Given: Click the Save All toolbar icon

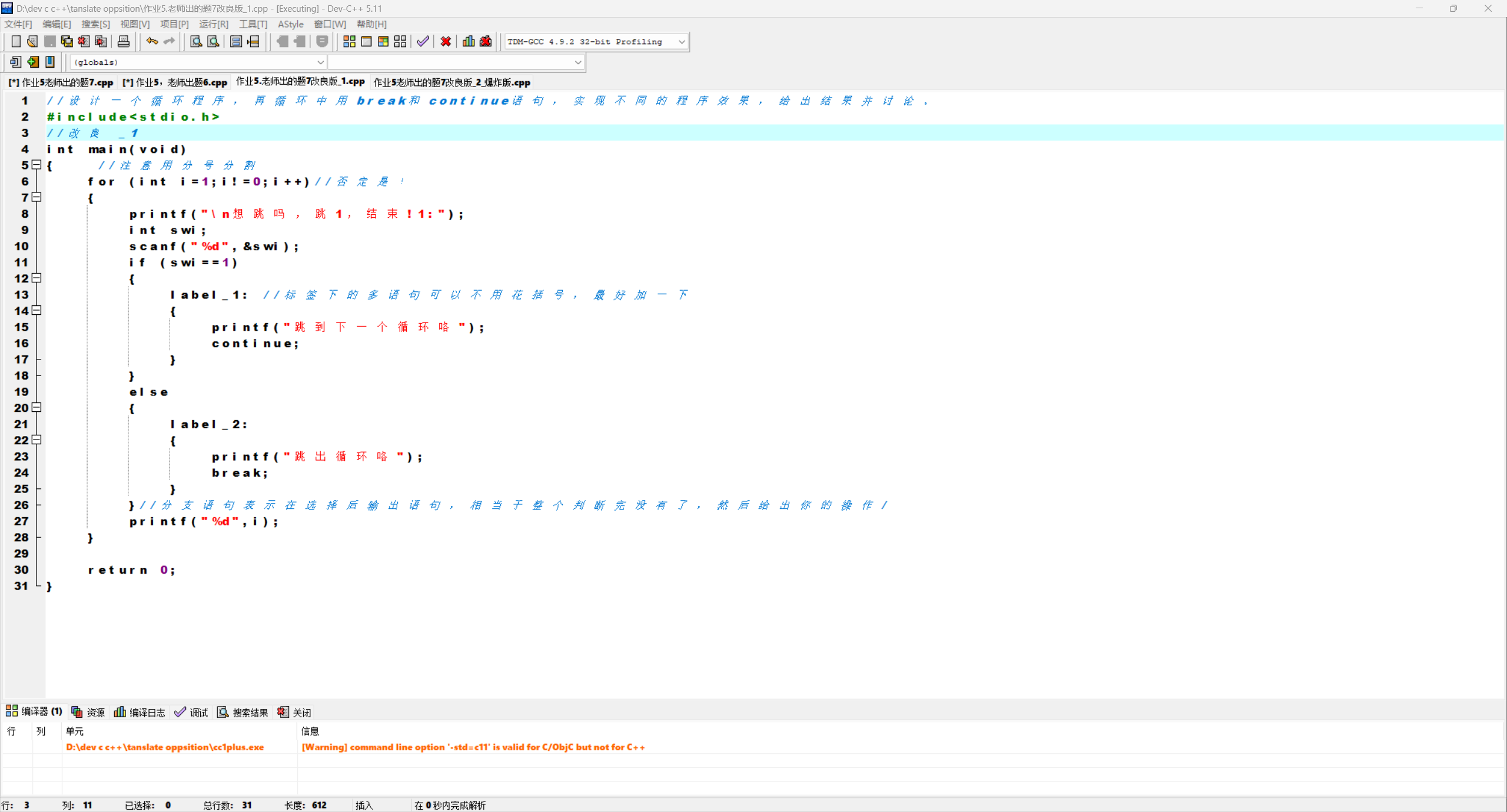Looking at the screenshot, I should [x=67, y=41].
